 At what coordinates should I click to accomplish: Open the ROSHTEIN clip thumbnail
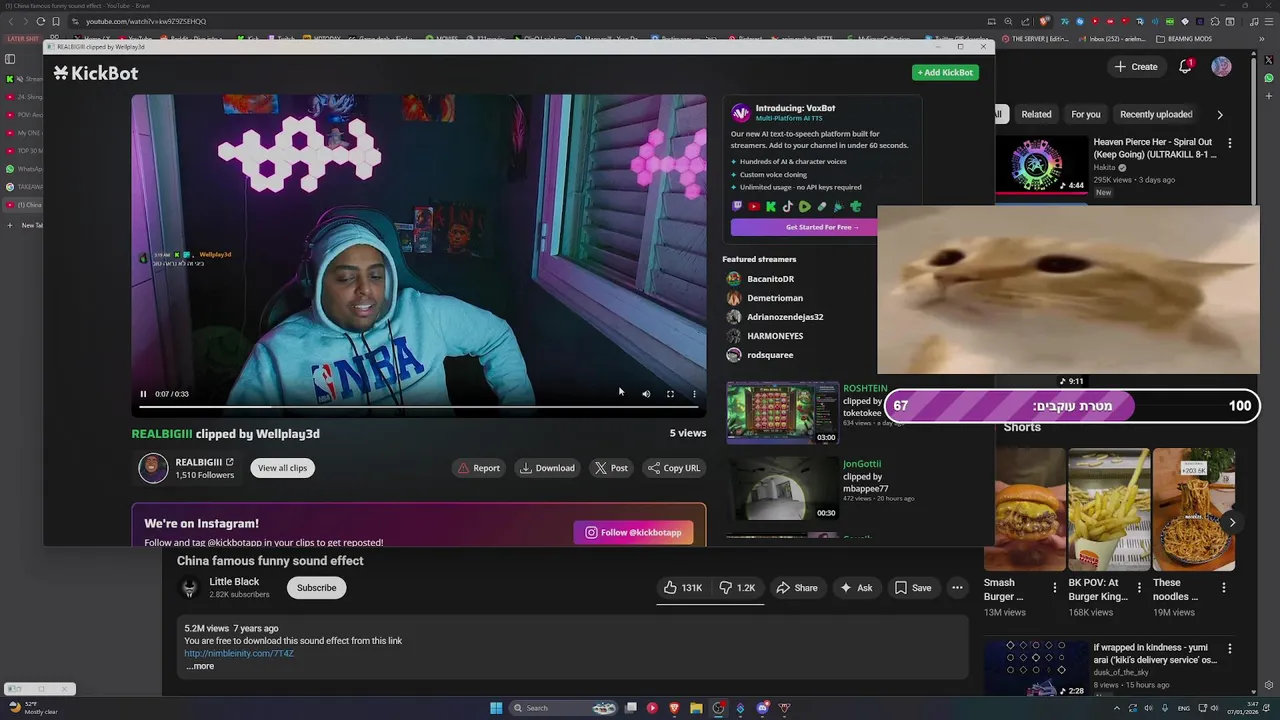(782, 412)
